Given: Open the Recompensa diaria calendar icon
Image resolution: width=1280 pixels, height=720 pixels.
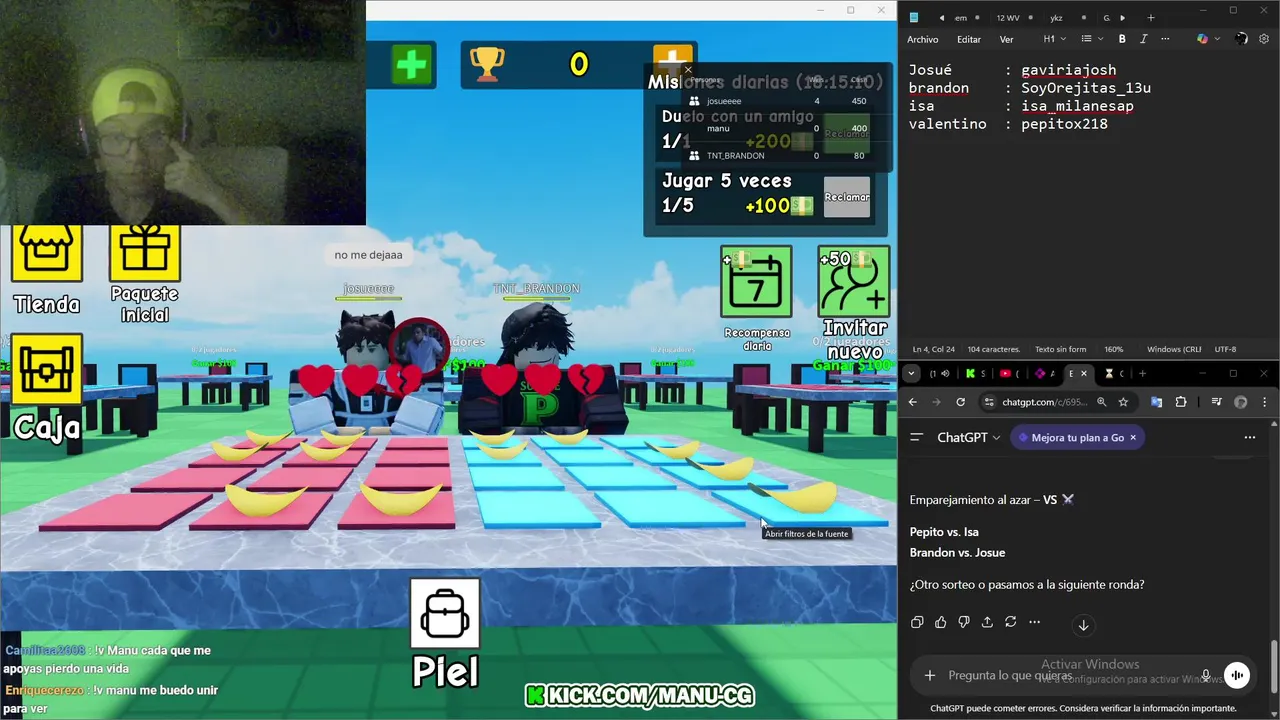Looking at the screenshot, I should pos(756,282).
